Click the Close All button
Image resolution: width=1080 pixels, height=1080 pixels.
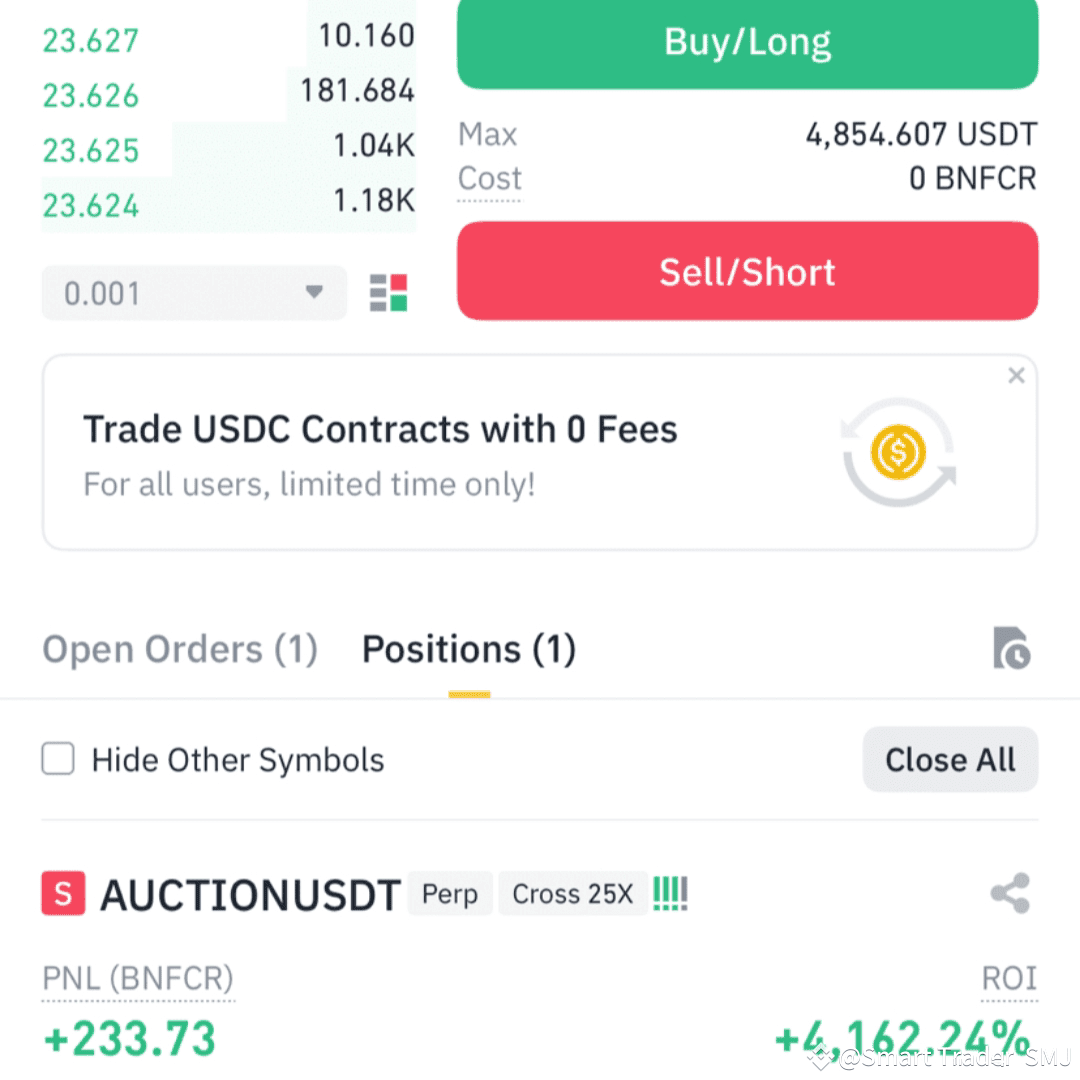[950, 760]
